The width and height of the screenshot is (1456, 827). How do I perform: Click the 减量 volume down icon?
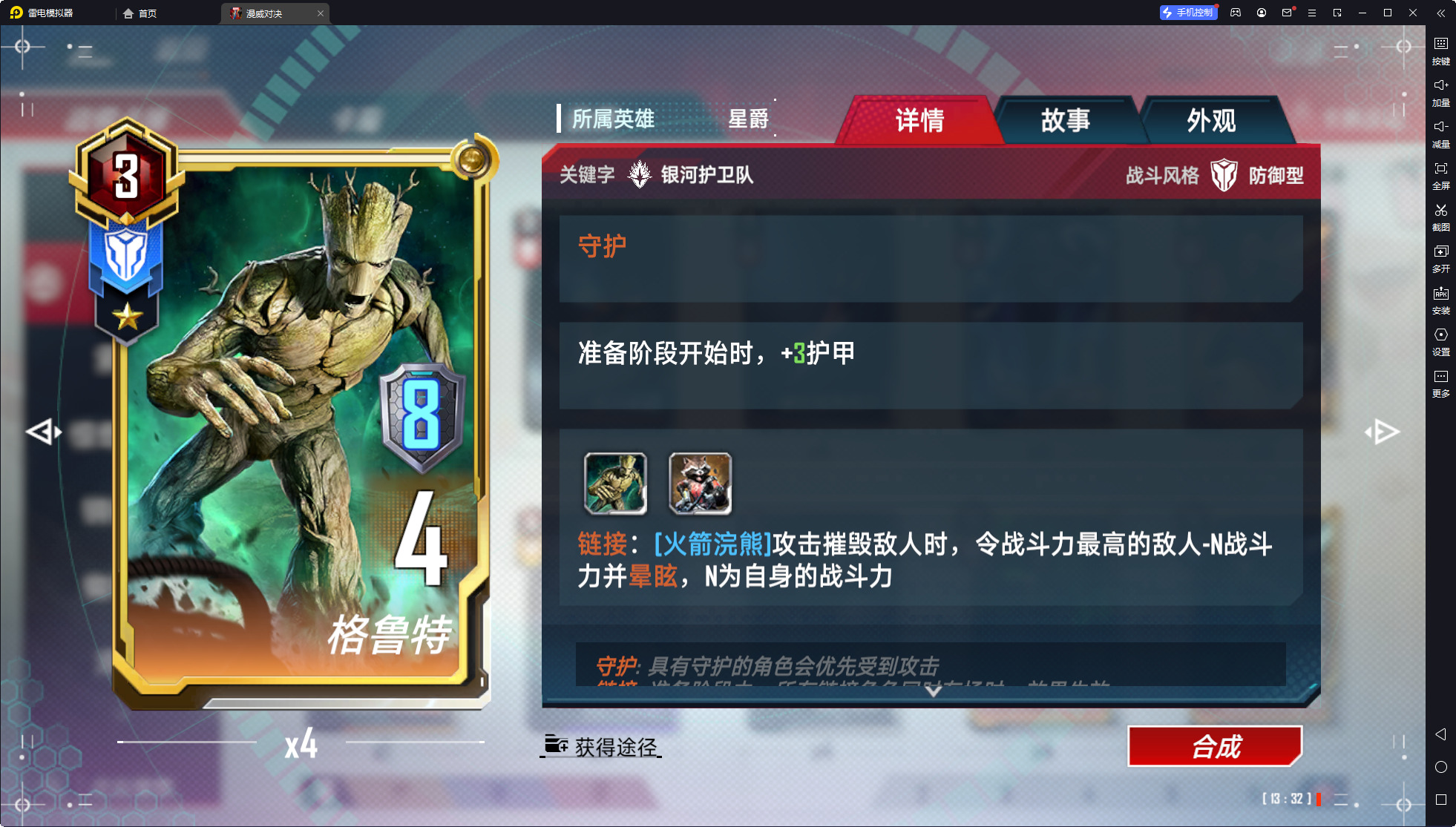(1440, 134)
